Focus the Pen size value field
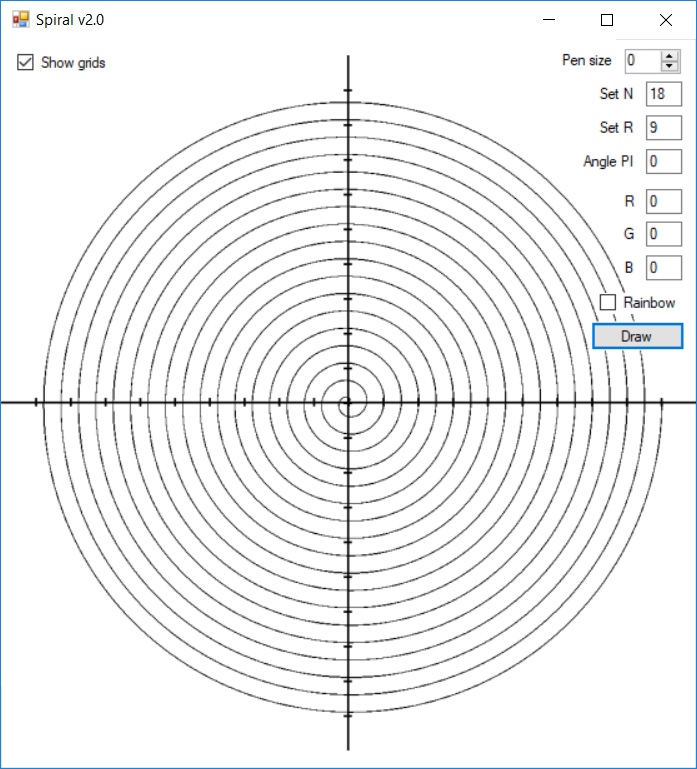This screenshot has width=697, height=769. [643, 61]
